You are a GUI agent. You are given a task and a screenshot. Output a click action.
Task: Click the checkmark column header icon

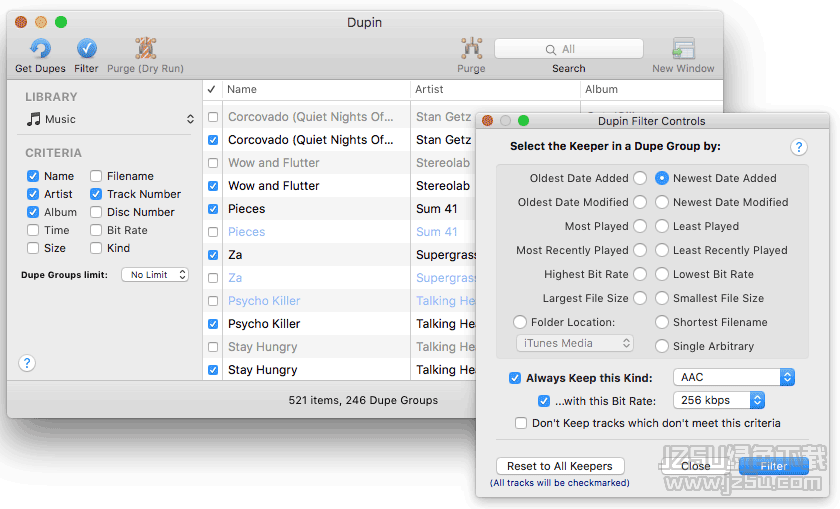coord(212,90)
